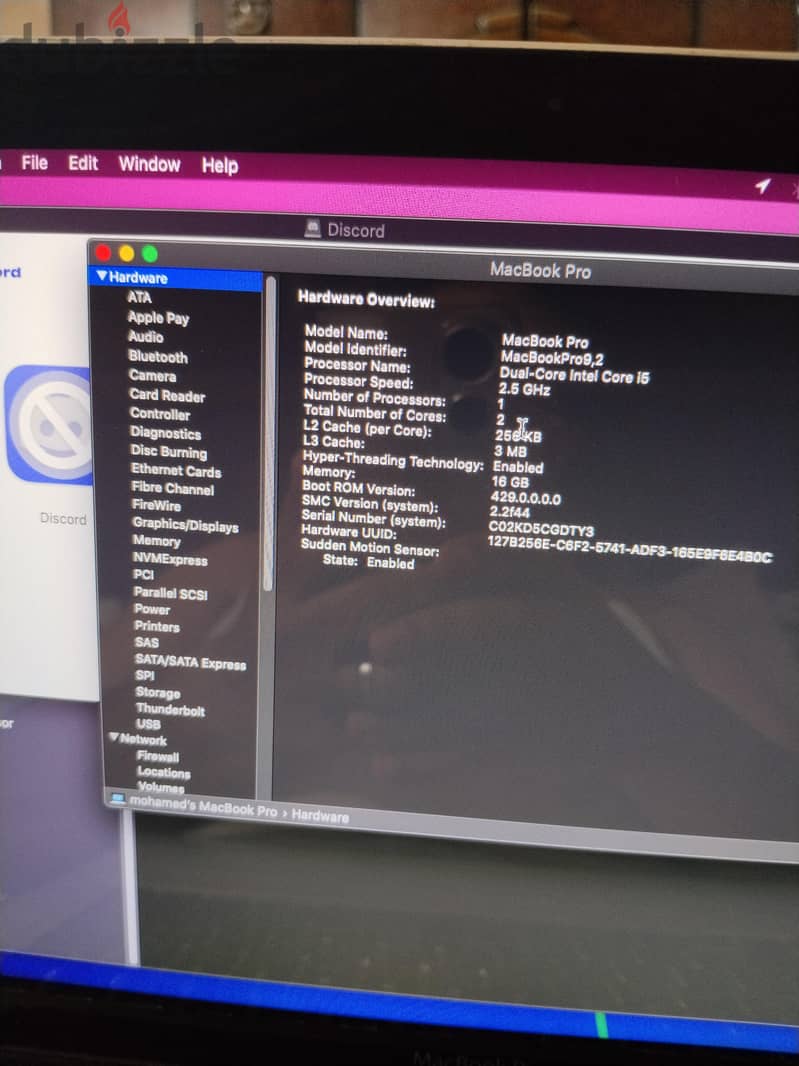Click mohamed's MacBook Pro in path bar
This screenshot has width=799, height=1066.
click(203, 807)
